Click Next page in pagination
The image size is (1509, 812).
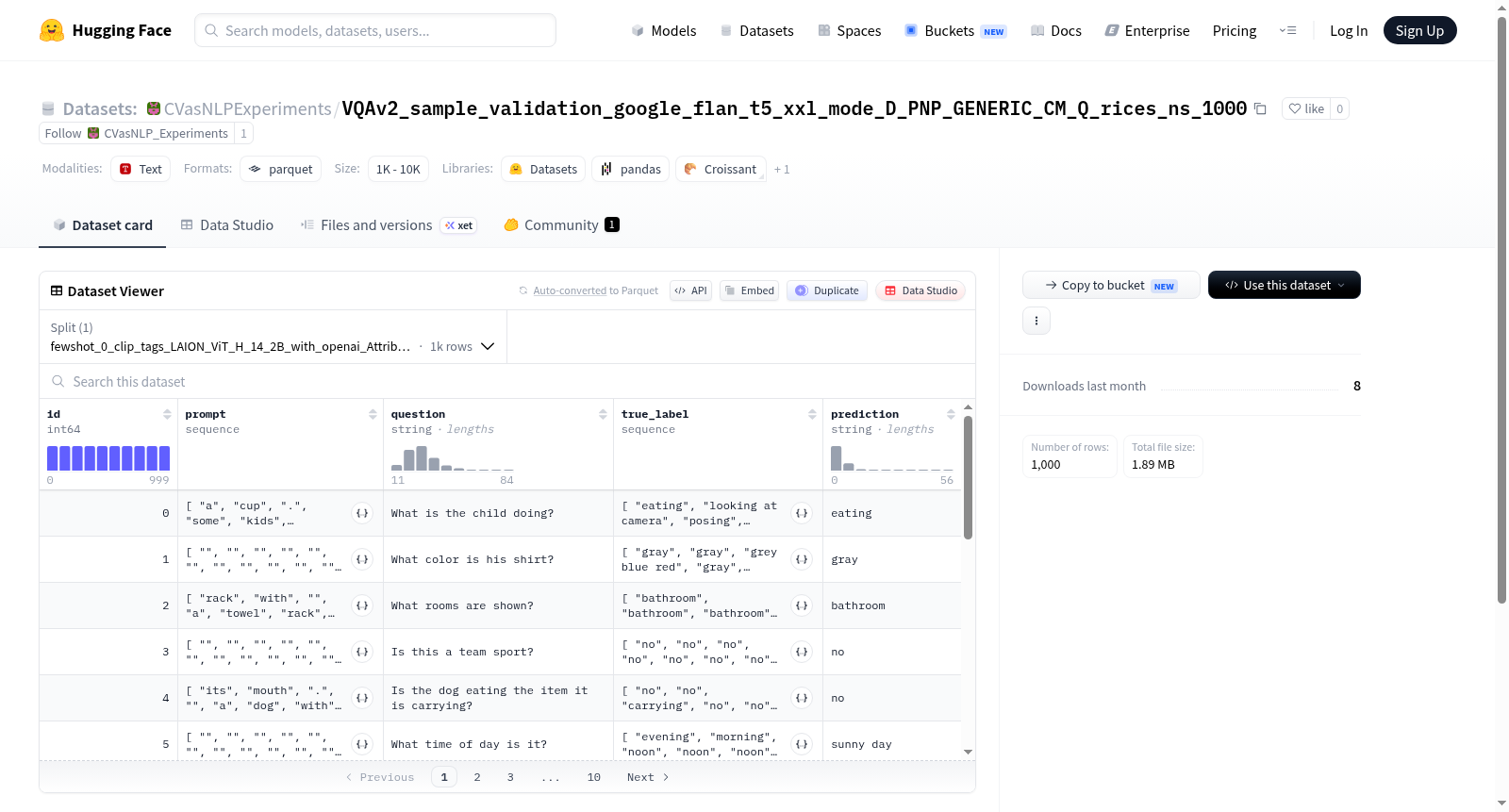[648, 777]
